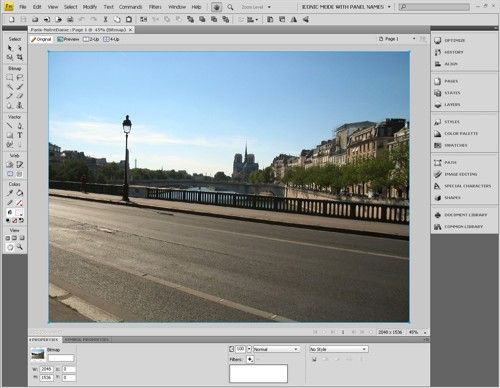
Task: Swap stroke and fill colors
Action: [x=21, y=221]
